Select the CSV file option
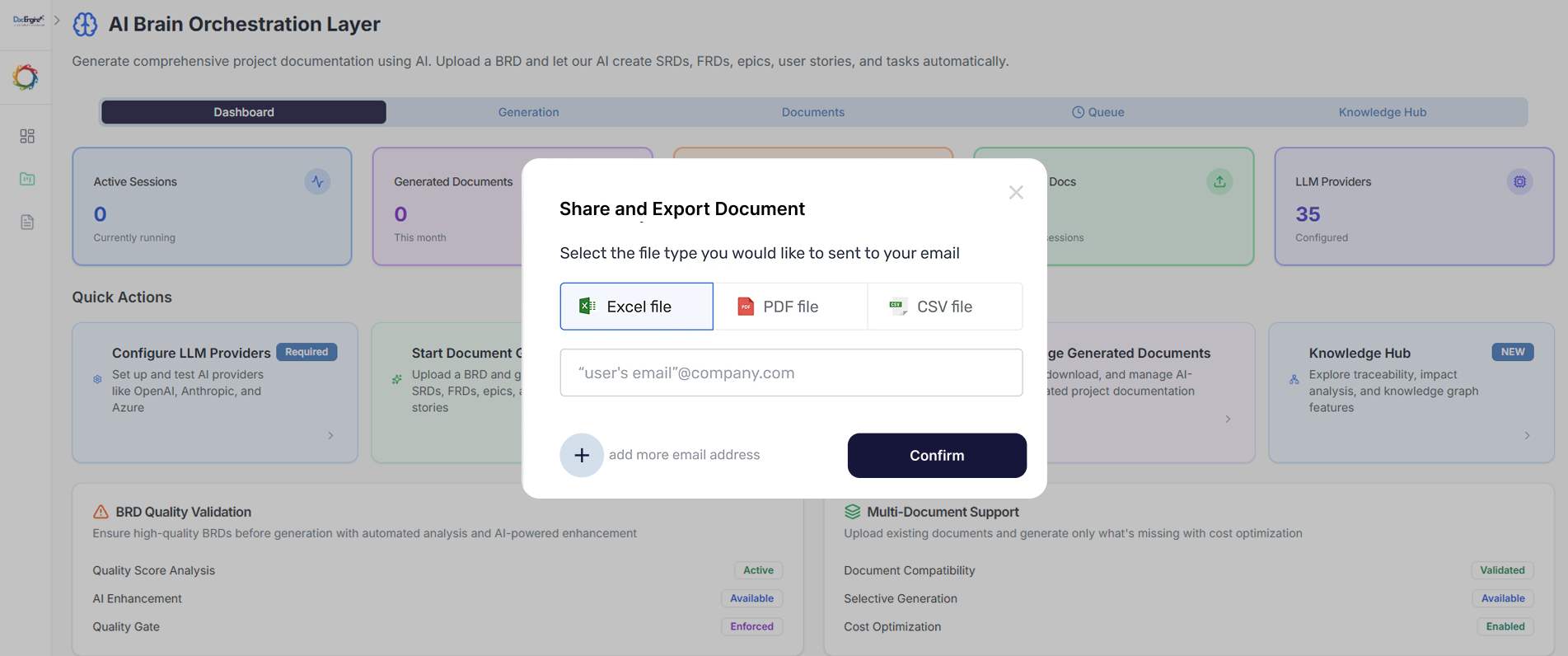 (945, 307)
